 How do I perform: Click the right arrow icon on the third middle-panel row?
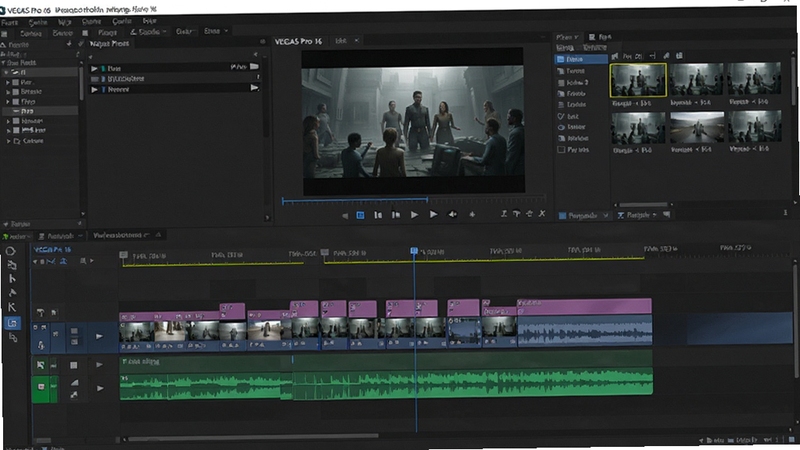[x=254, y=88]
